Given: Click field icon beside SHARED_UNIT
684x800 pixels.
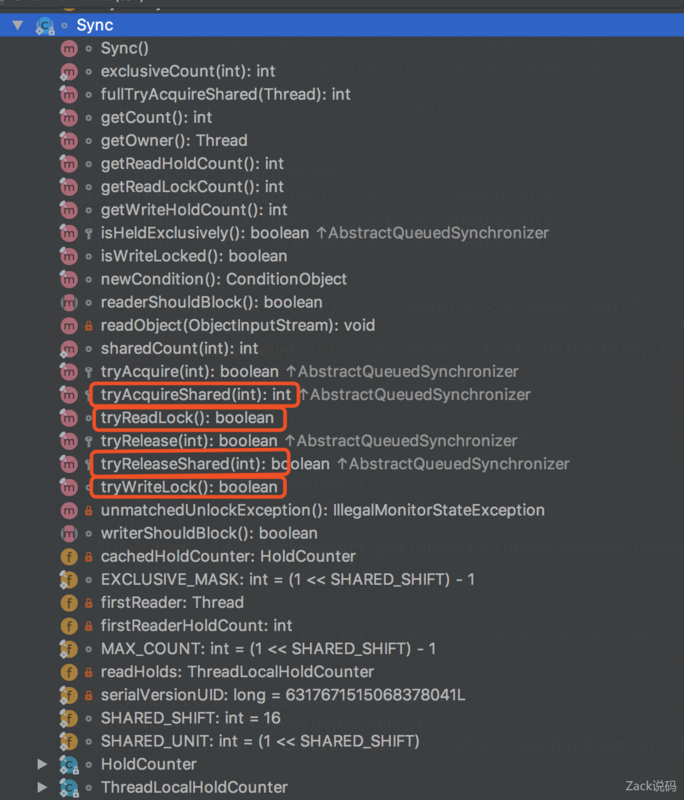Looking at the screenshot, I should 69,741.
